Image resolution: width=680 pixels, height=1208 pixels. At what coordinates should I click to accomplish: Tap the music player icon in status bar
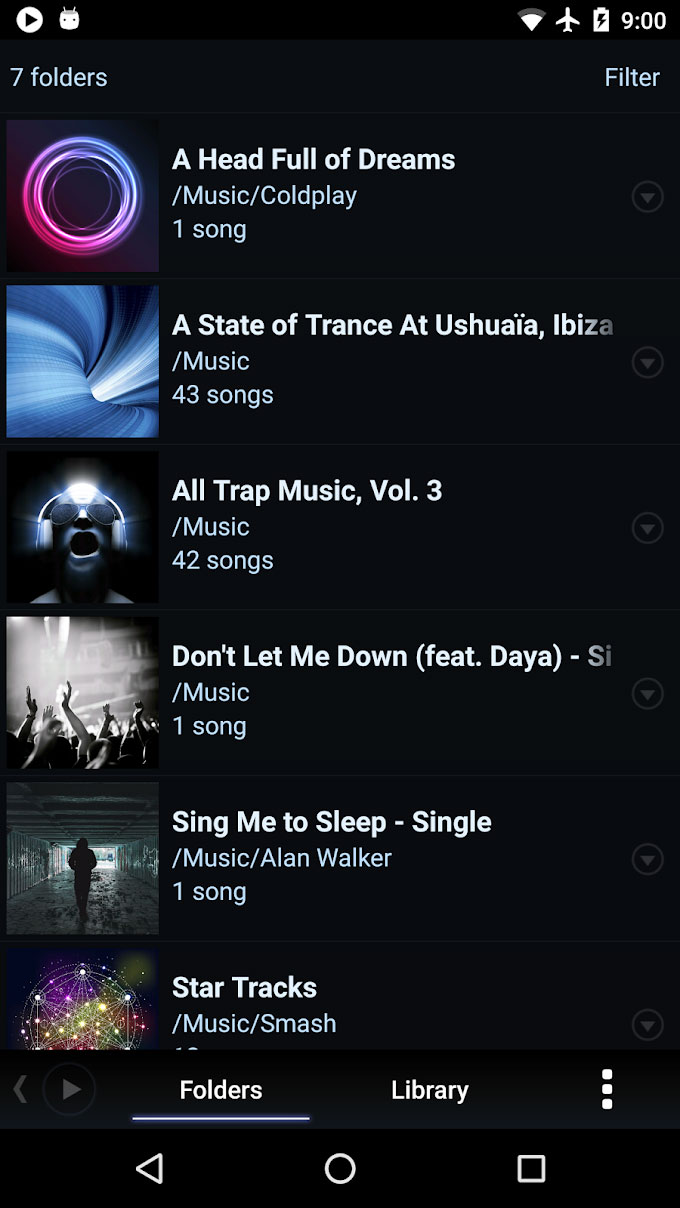29,20
